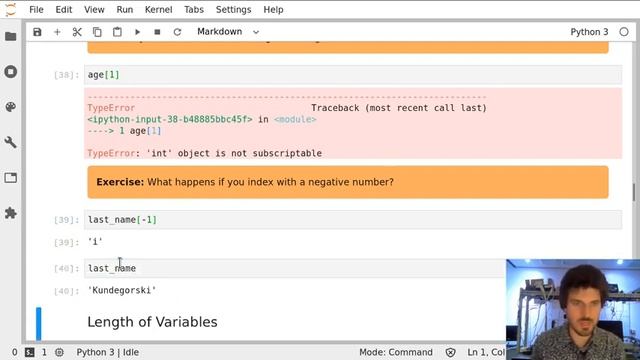Open the Kernel menu
The width and height of the screenshot is (640, 360).
tap(158, 9)
